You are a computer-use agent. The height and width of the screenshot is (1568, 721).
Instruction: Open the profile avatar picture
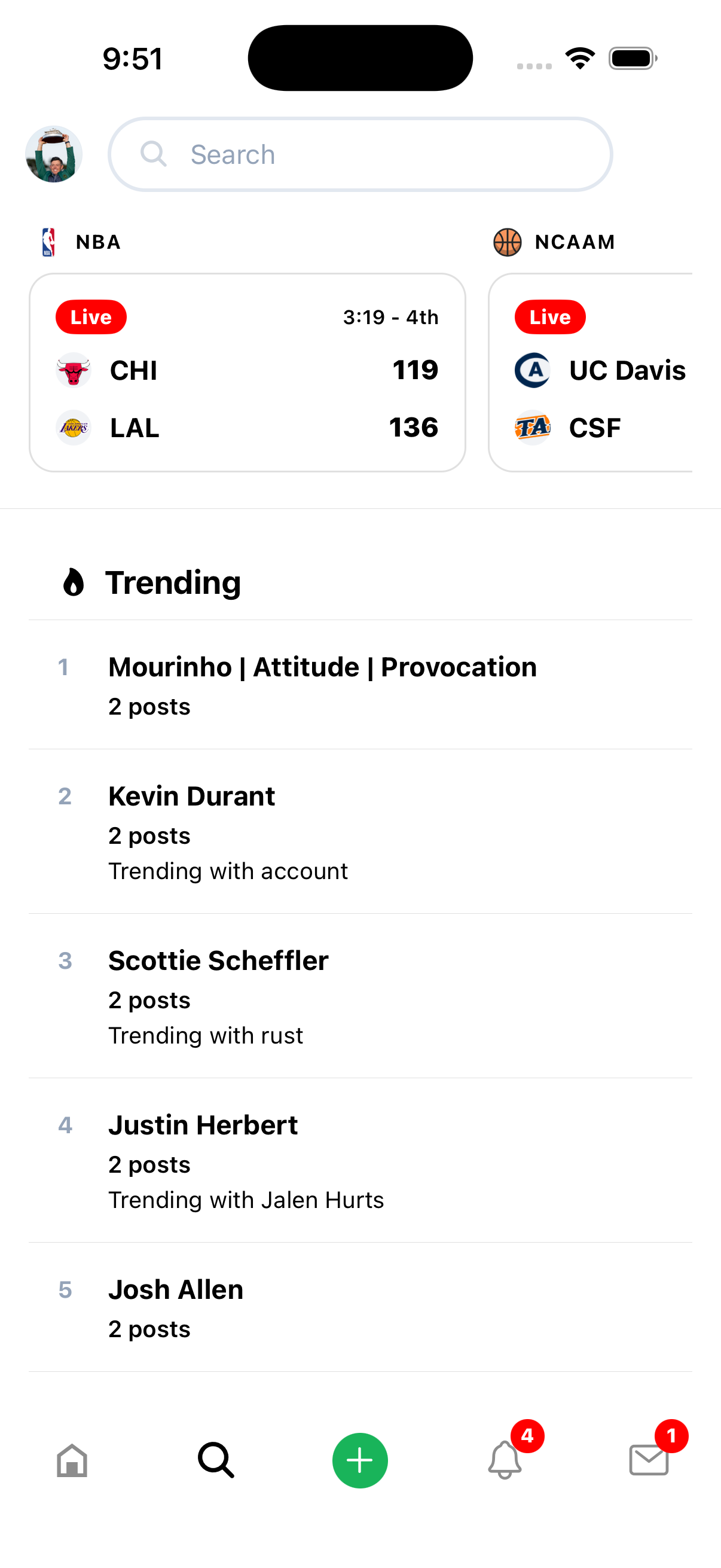[54, 154]
